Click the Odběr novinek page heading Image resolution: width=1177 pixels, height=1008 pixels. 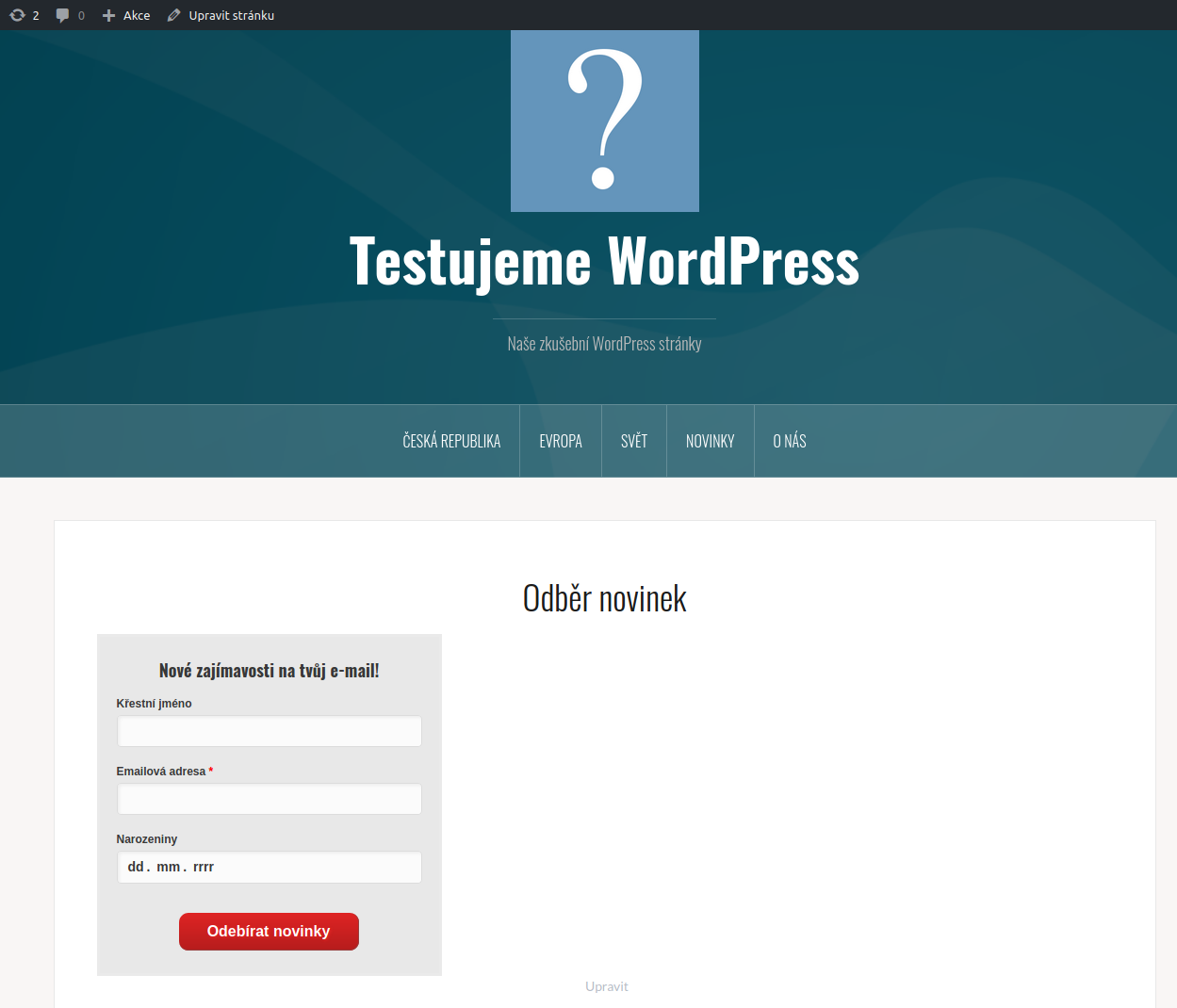[x=605, y=598]
